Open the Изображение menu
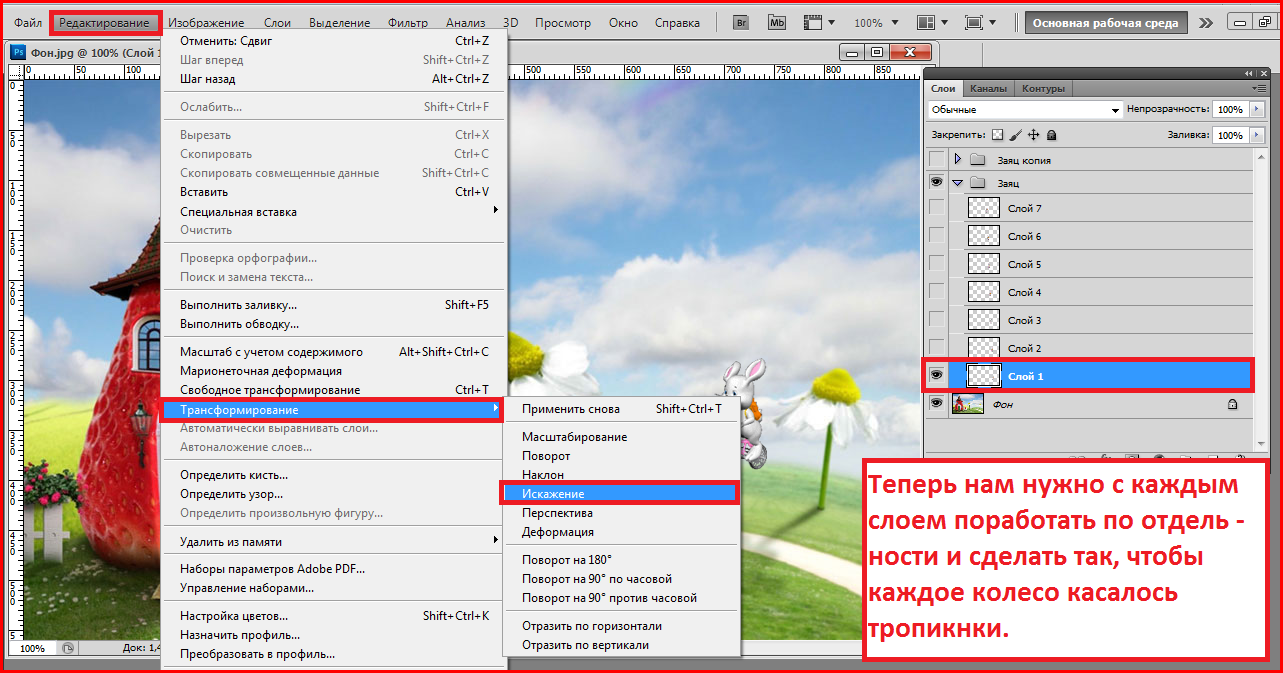 206,22
